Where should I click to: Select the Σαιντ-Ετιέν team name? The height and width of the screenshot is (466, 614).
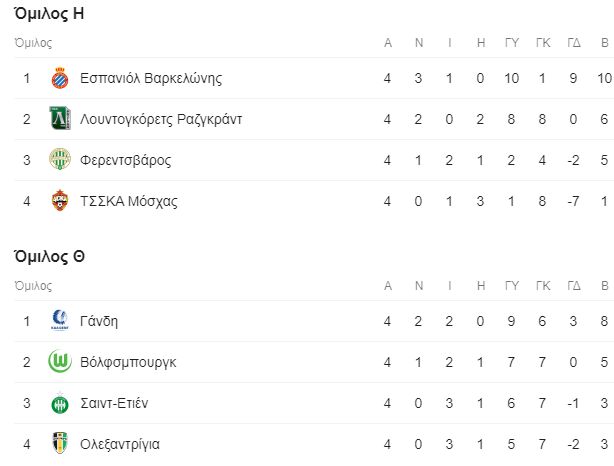pyautogui.click(x=114, y=403)
